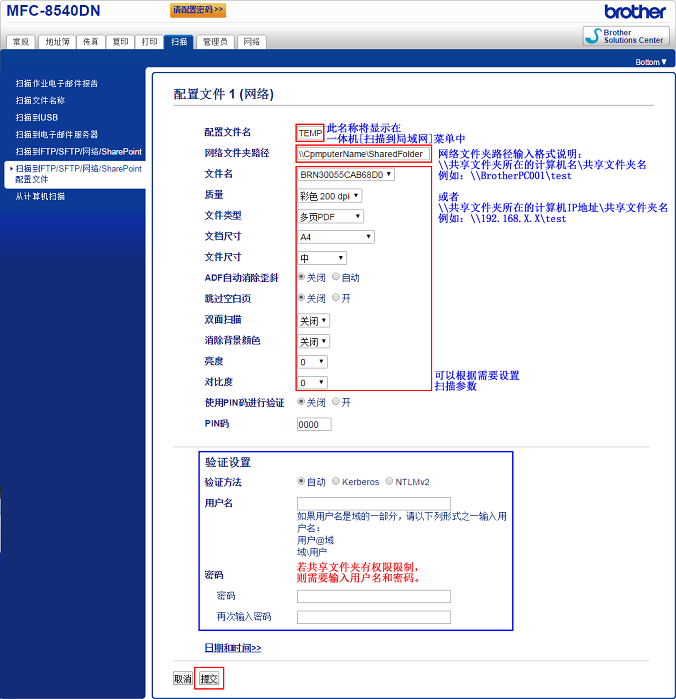Select Kerberos as the 验证方法

[336, 482]
